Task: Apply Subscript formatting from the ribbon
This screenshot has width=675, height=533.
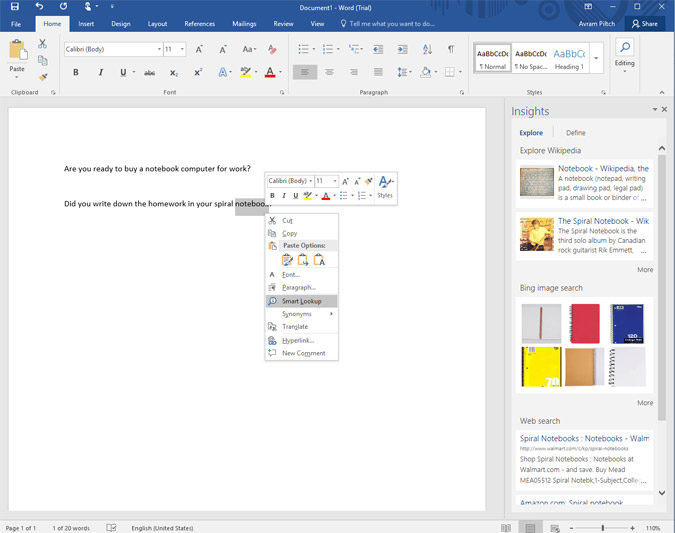Action: point(174,73)
